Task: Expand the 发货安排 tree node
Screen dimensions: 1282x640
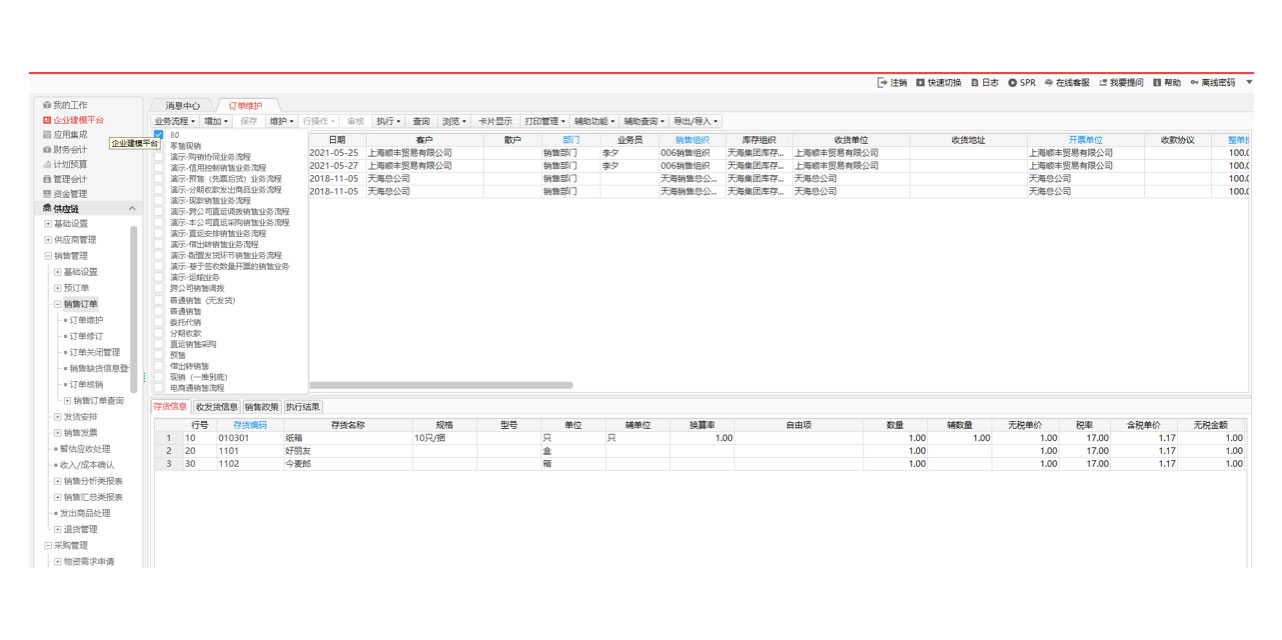Action: pos(57,417)
